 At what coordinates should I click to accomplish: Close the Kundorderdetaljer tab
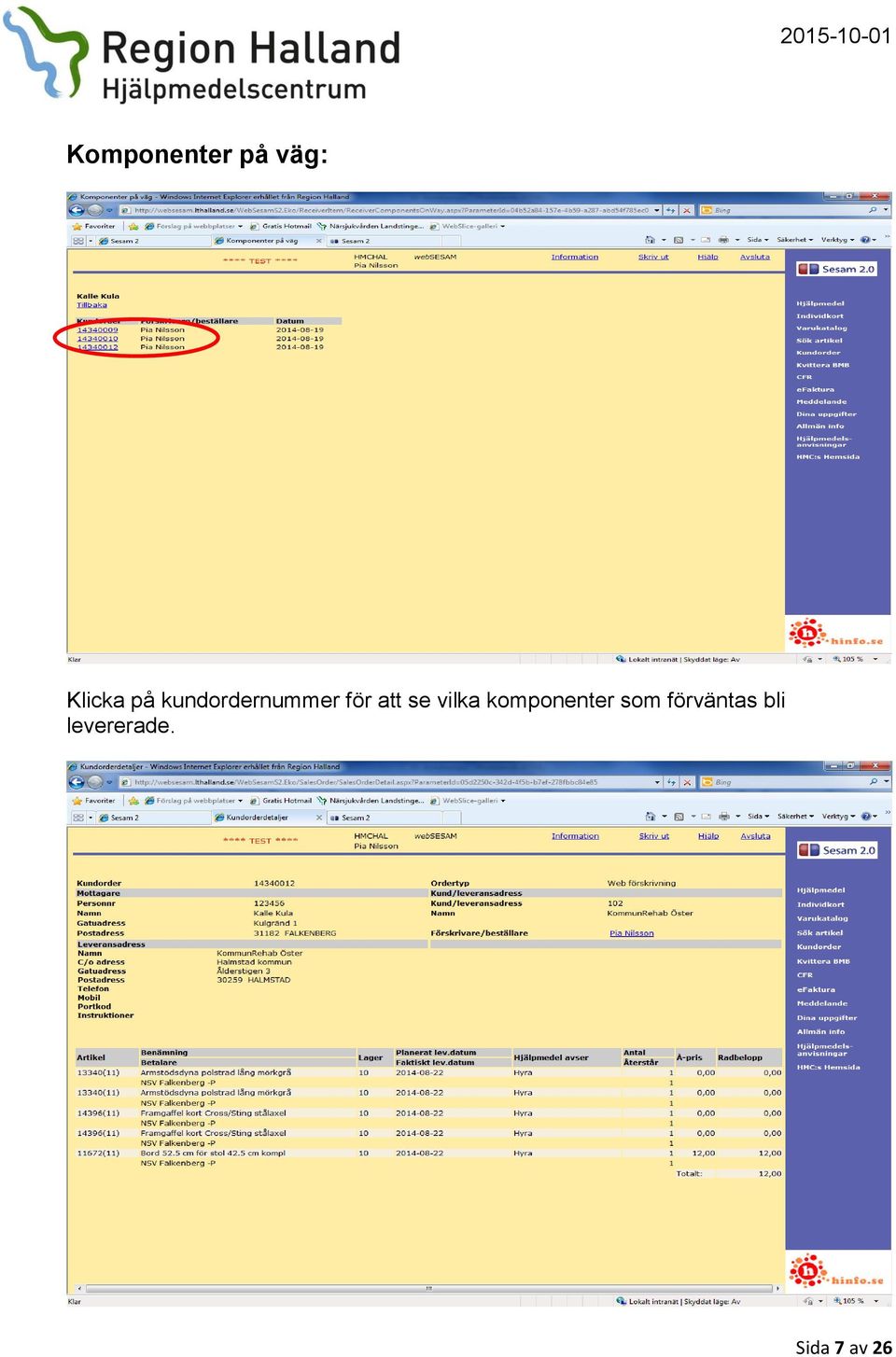(x=319, y=818)
